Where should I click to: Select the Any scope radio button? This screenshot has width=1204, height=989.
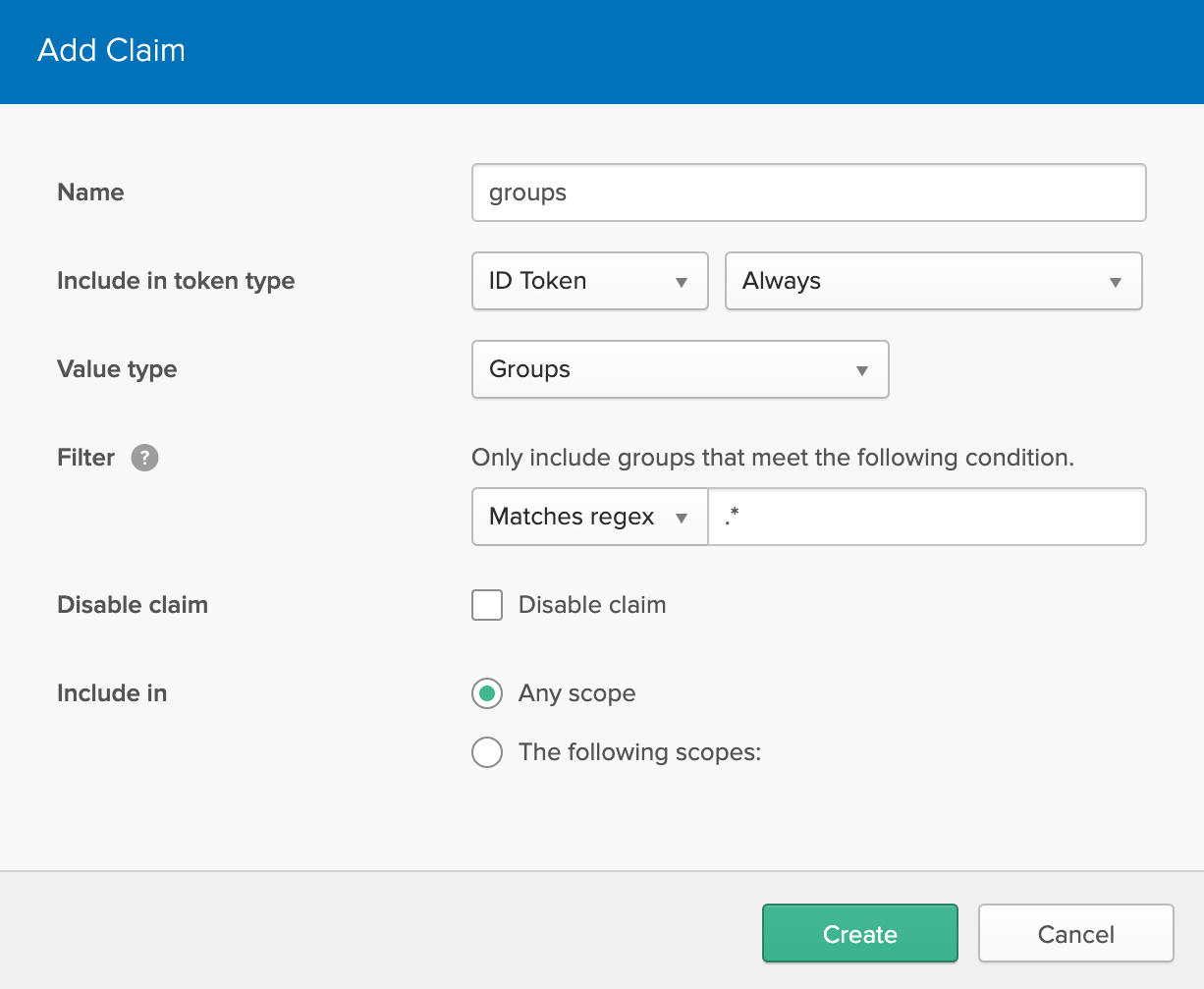(487, 693)
